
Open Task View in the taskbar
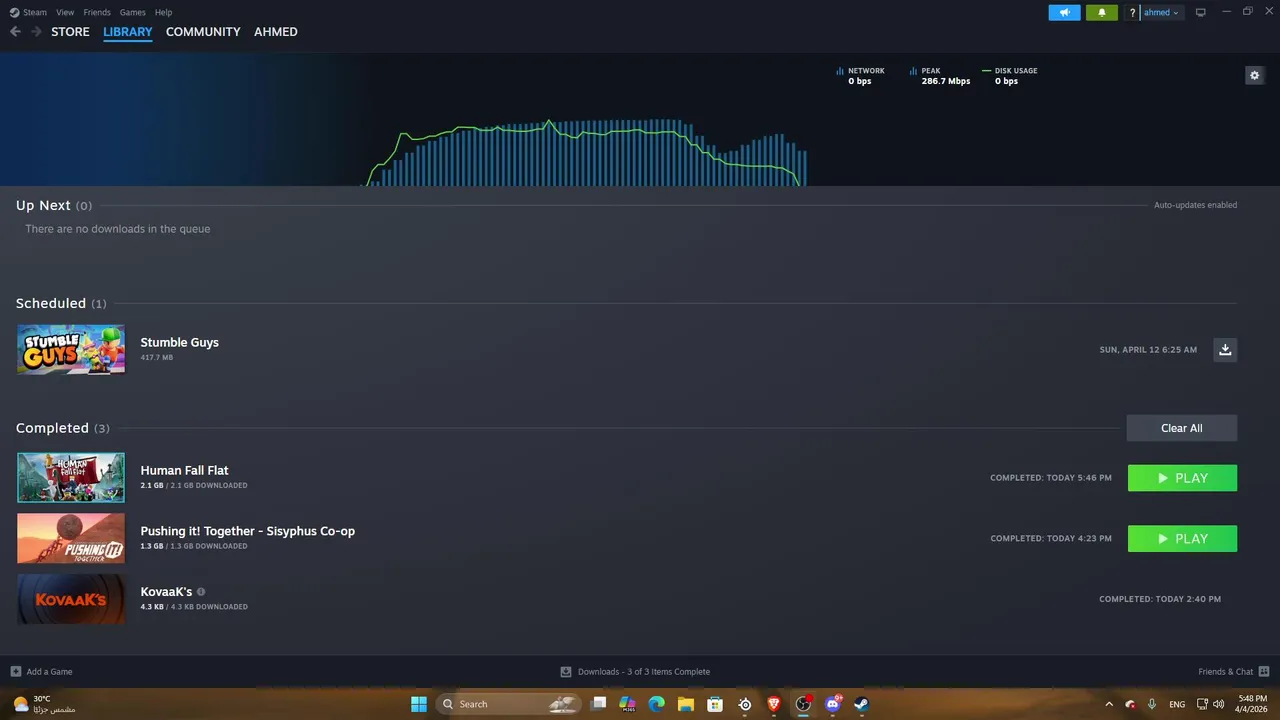[x=599, y=704]
